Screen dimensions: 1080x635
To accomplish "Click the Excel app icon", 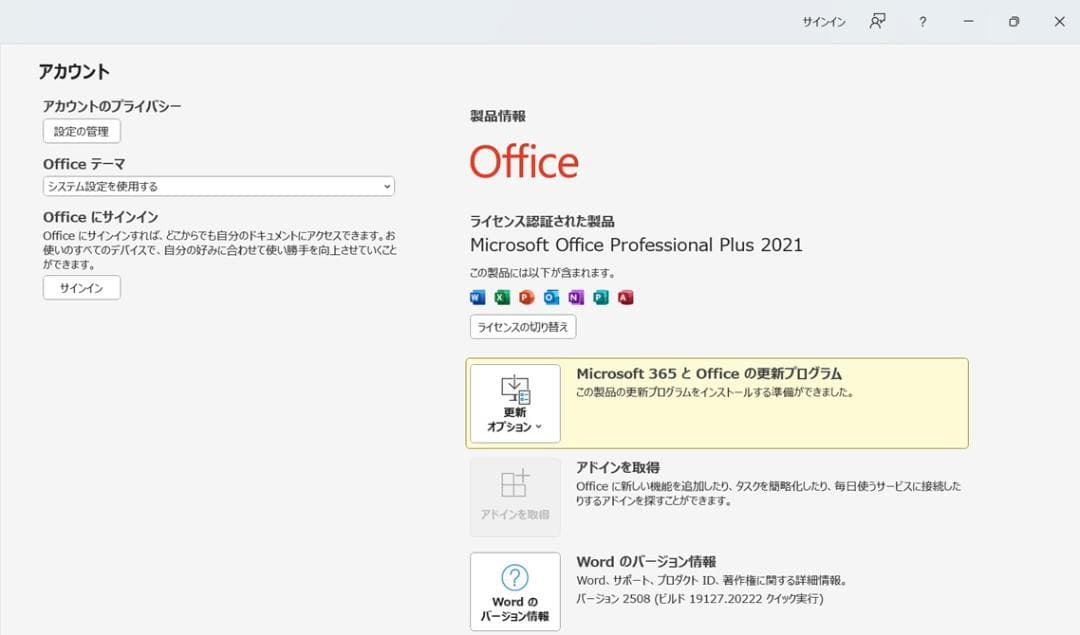I will (x=502, y=297).
